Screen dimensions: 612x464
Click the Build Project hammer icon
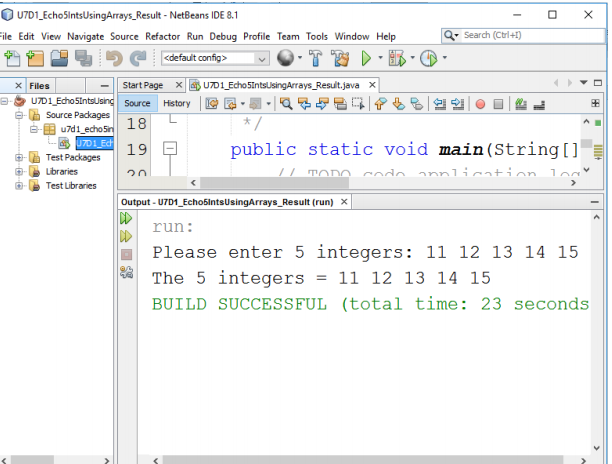[x=316, y=59]
